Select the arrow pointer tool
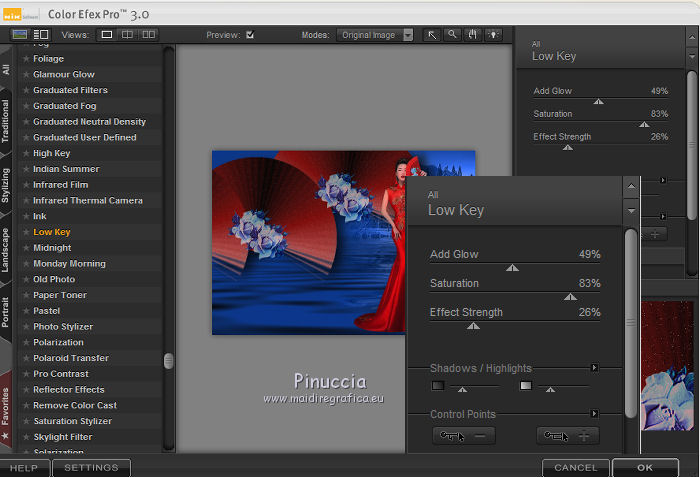Image resolution: width=700 pixels, height=477 pixels. (x=432, y=34)
